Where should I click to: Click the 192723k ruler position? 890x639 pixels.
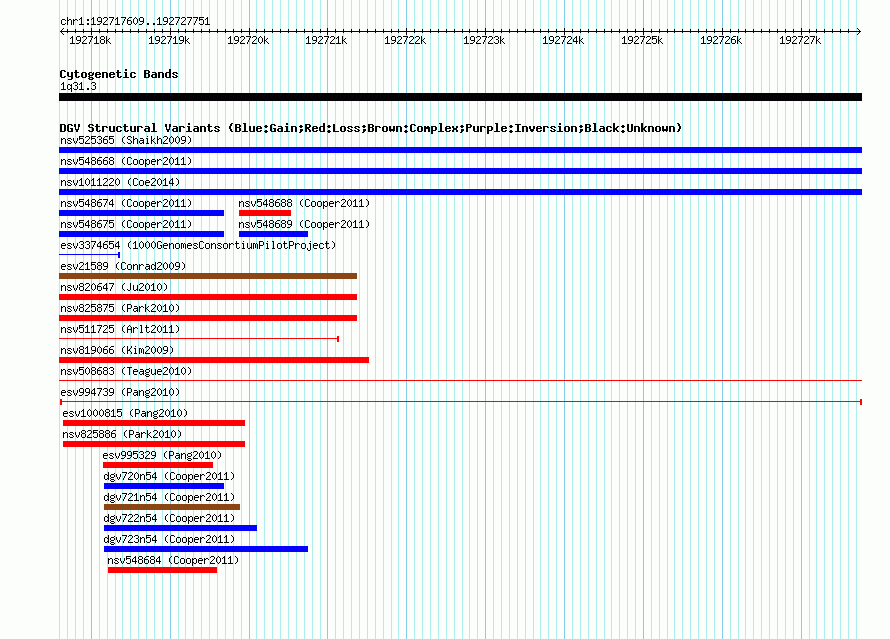click(484, 40)
